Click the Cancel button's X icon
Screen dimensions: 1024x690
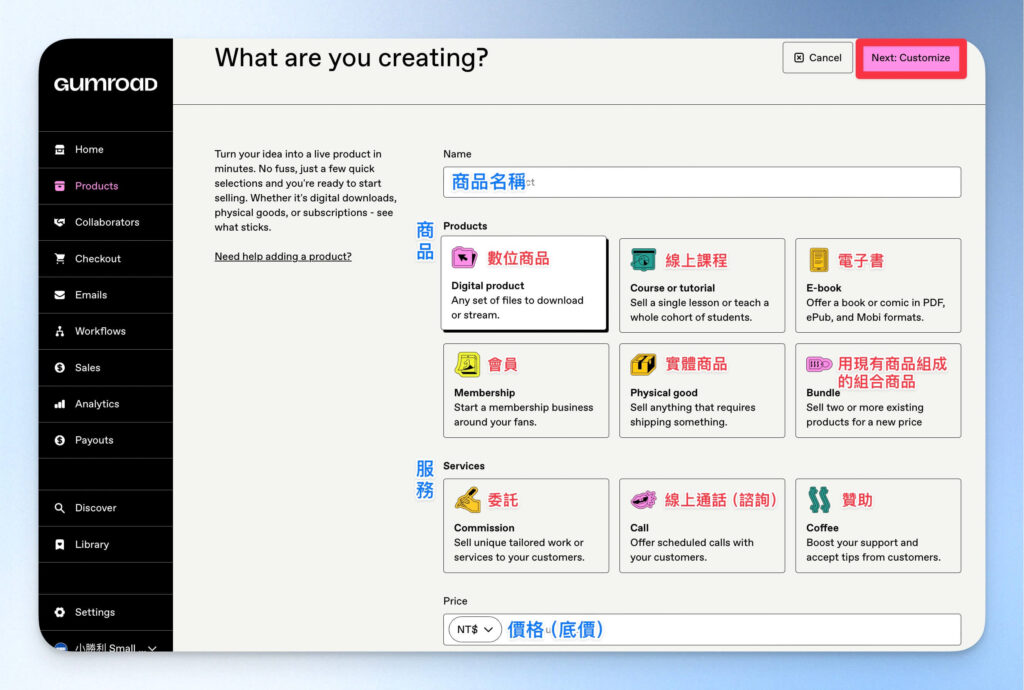coord(799,57)
